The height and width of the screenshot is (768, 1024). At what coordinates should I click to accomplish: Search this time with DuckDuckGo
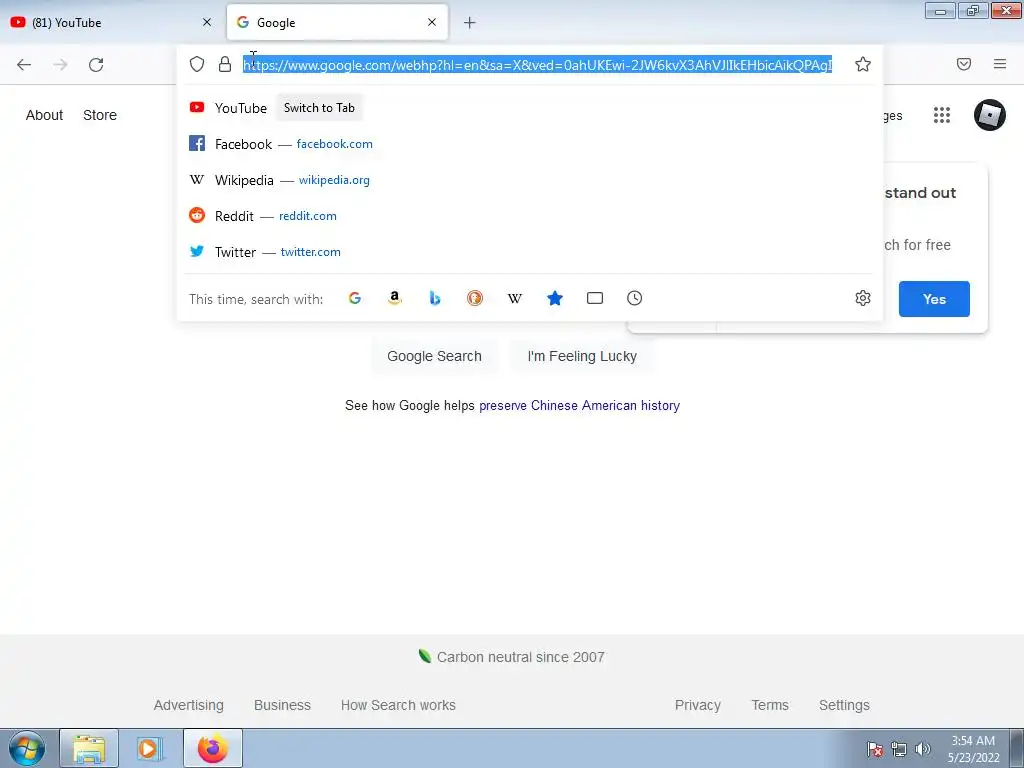tap(475, 298)
